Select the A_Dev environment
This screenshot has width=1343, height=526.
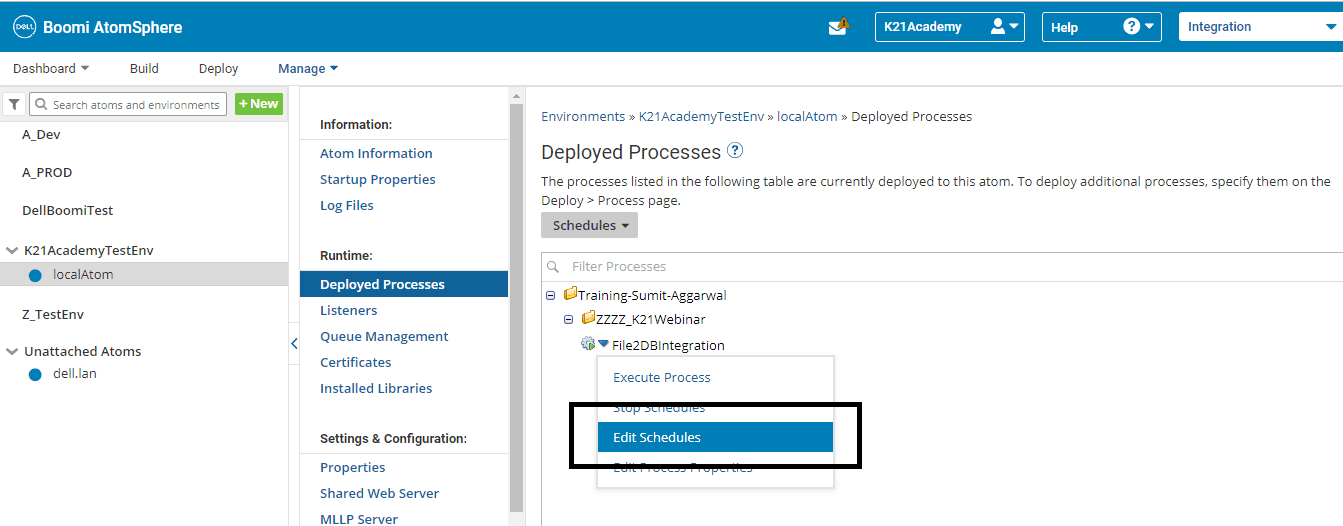tap(41, 134)
